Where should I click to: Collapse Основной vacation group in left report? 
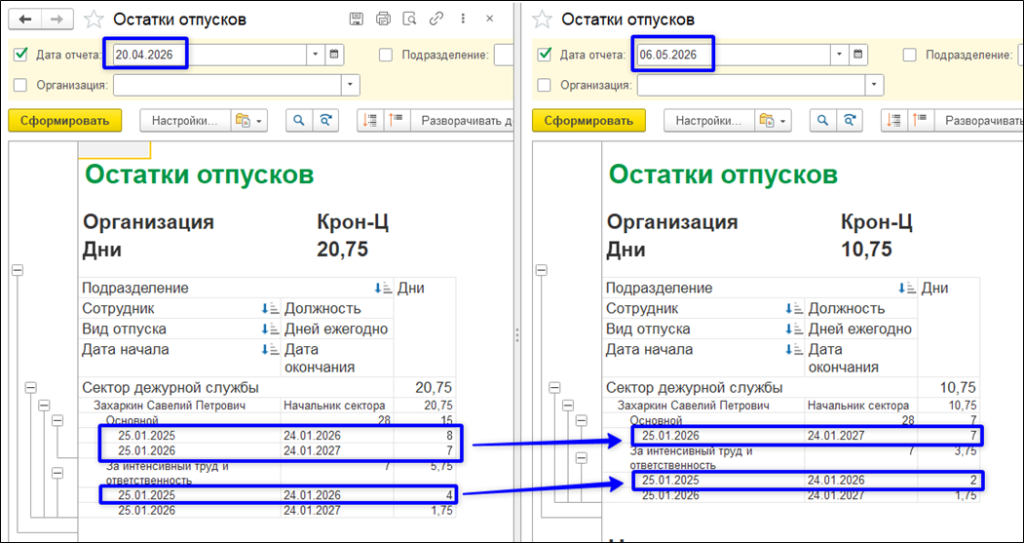(57, 421)
